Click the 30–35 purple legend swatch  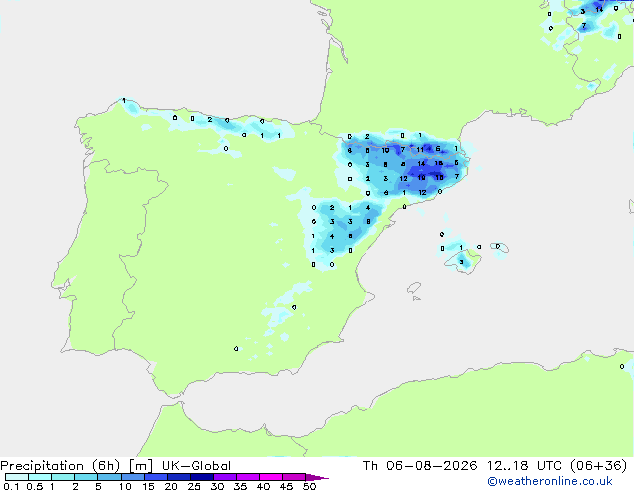point(224,477)
